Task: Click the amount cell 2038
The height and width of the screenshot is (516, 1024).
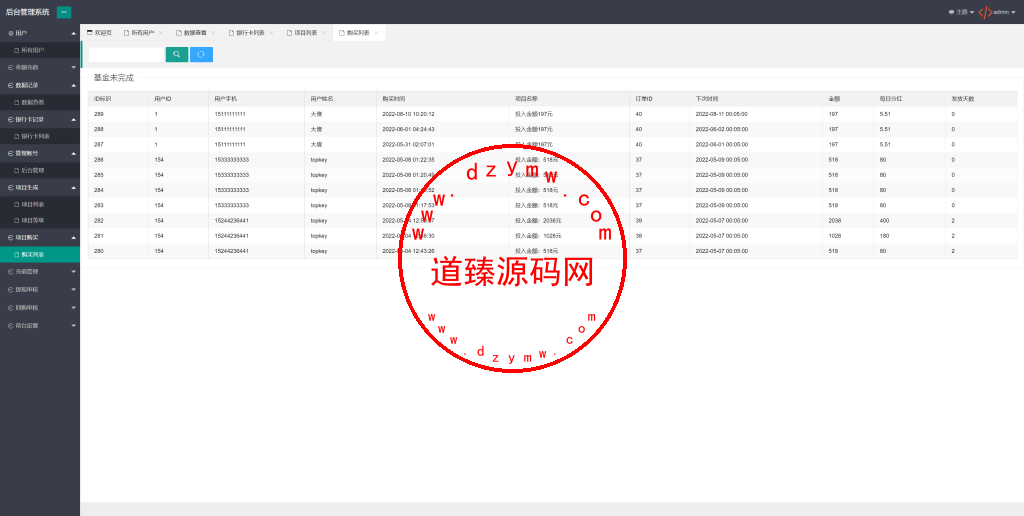Action: click(835, 220)
